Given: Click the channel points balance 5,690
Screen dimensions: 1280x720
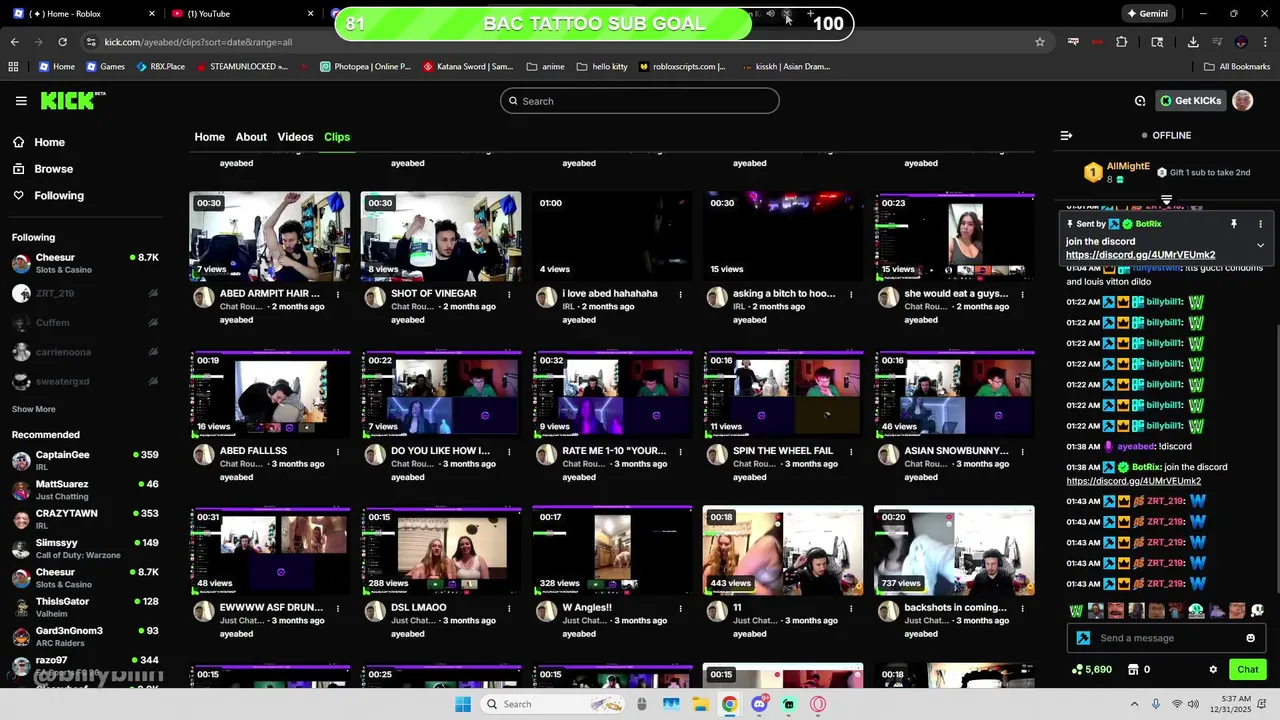Looking at the screenshot, I should pyautogui.click(x=1091, y=670).
